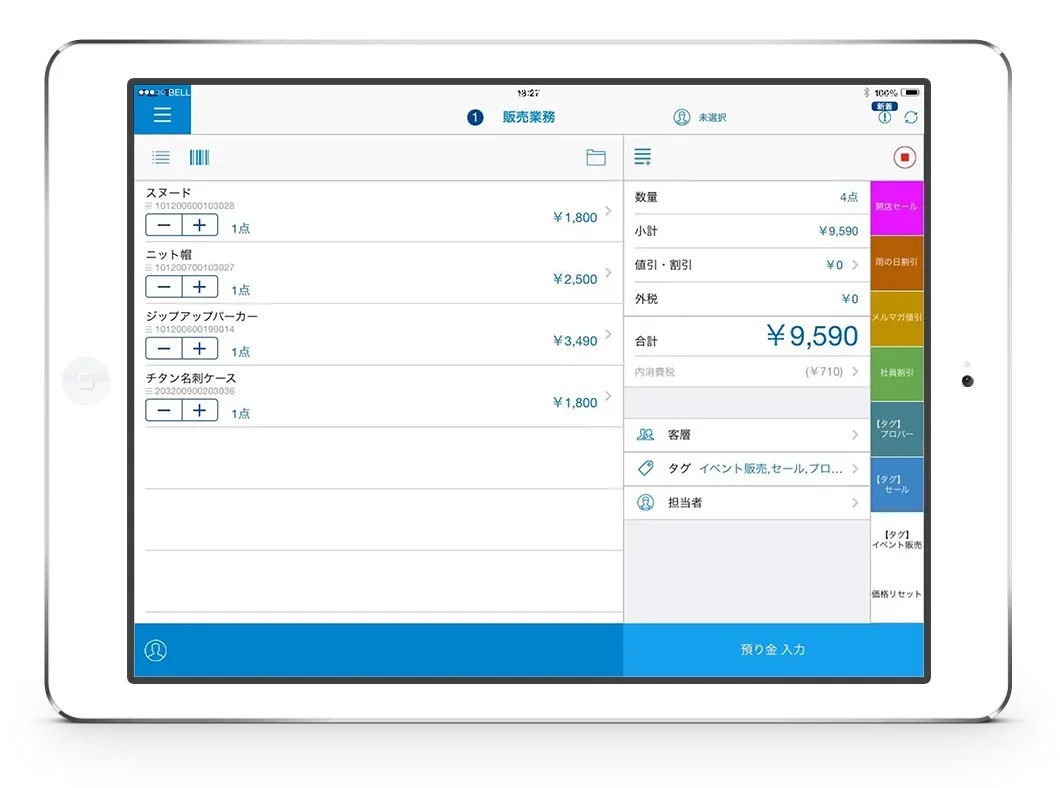Select the 【タグ】セール tag button
Screen dimensions: 1060x788
coord(896,485)
